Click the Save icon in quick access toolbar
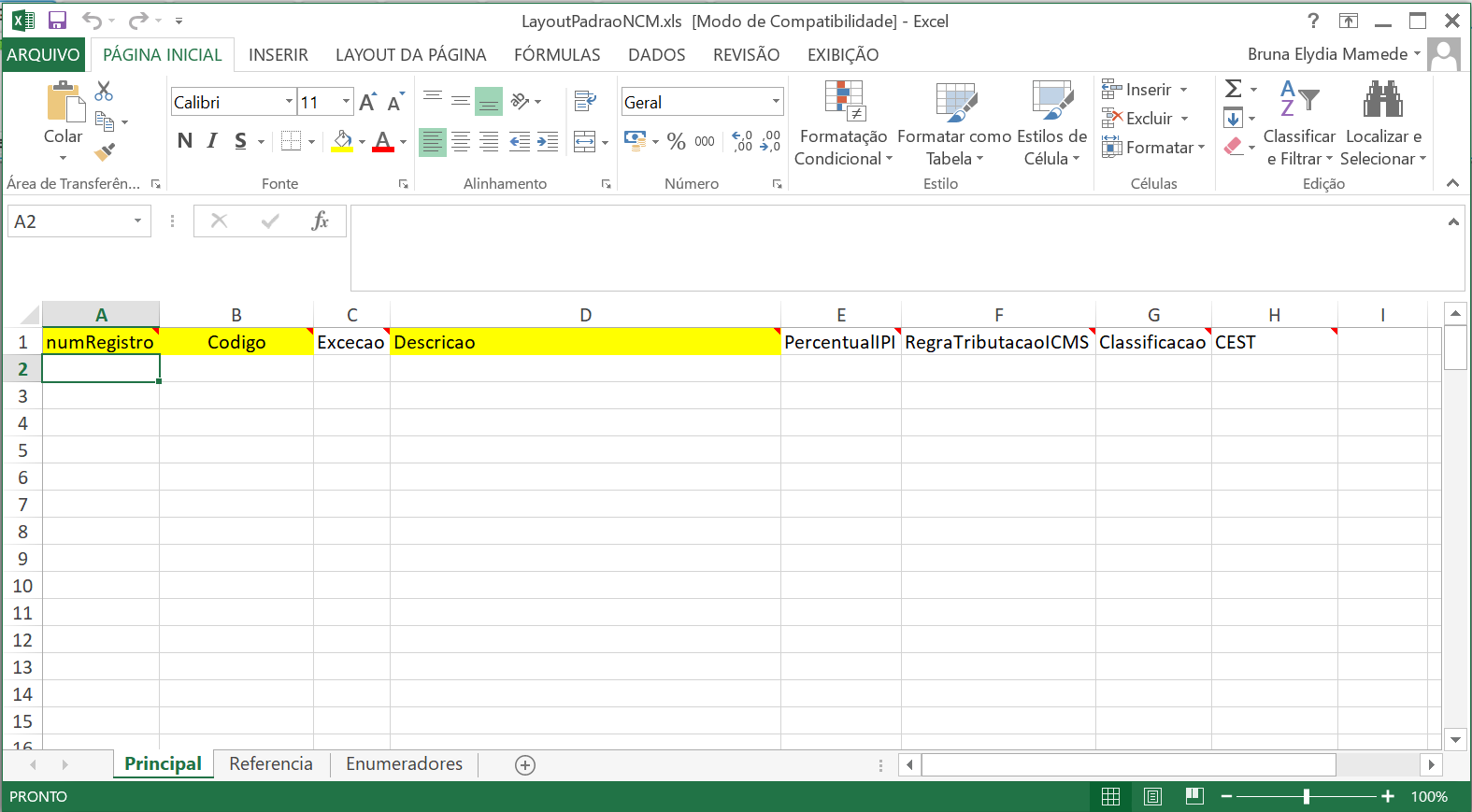 click(x=57, y=21)
